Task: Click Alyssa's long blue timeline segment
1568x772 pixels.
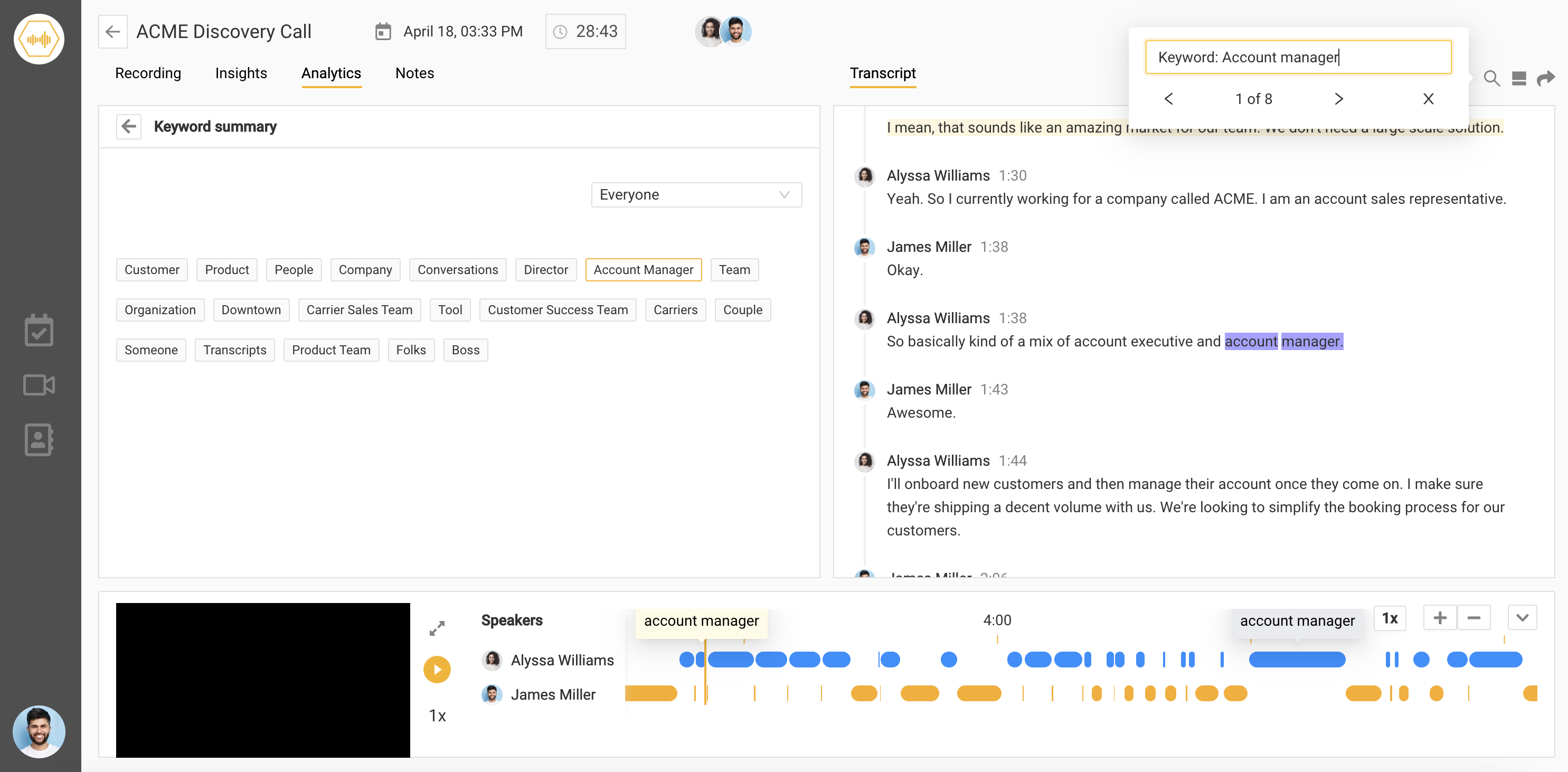Action: [1297, 660]
